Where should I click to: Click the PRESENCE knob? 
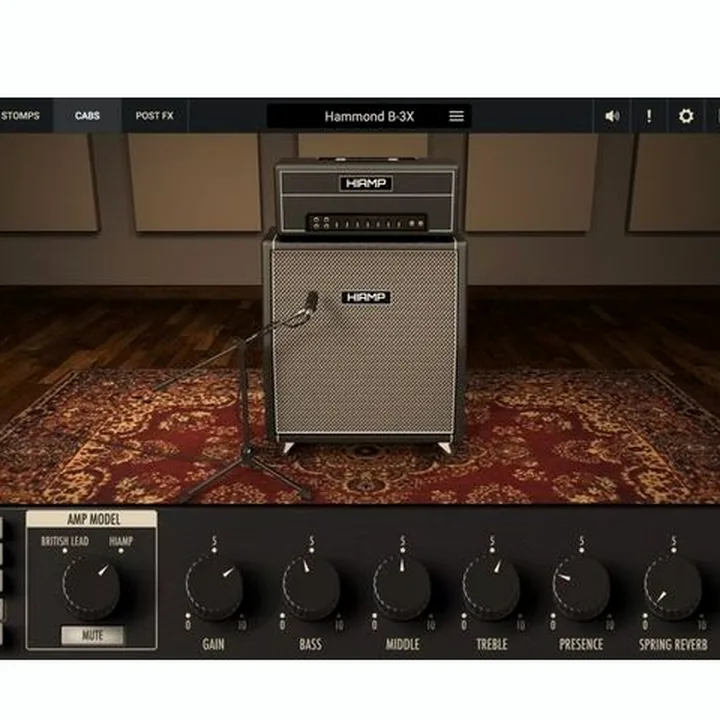[x=581, y=587]
